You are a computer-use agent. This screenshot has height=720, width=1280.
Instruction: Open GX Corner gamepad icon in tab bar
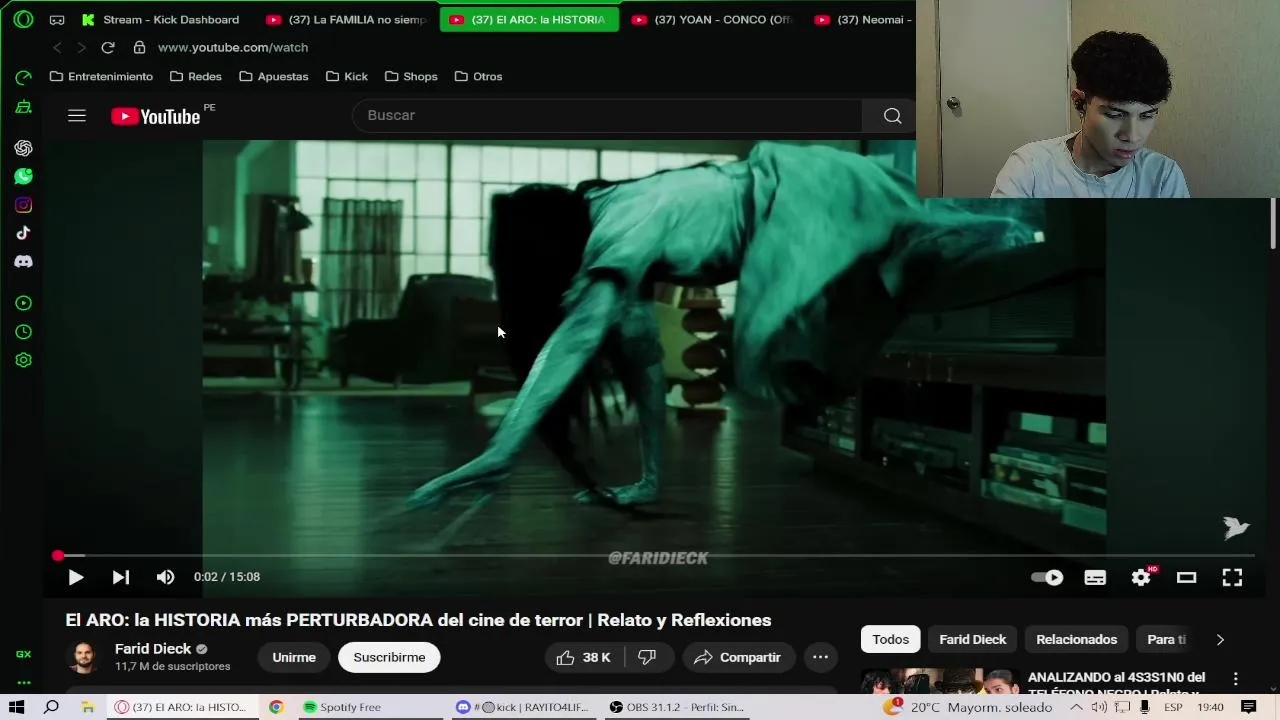coord(57,20)
